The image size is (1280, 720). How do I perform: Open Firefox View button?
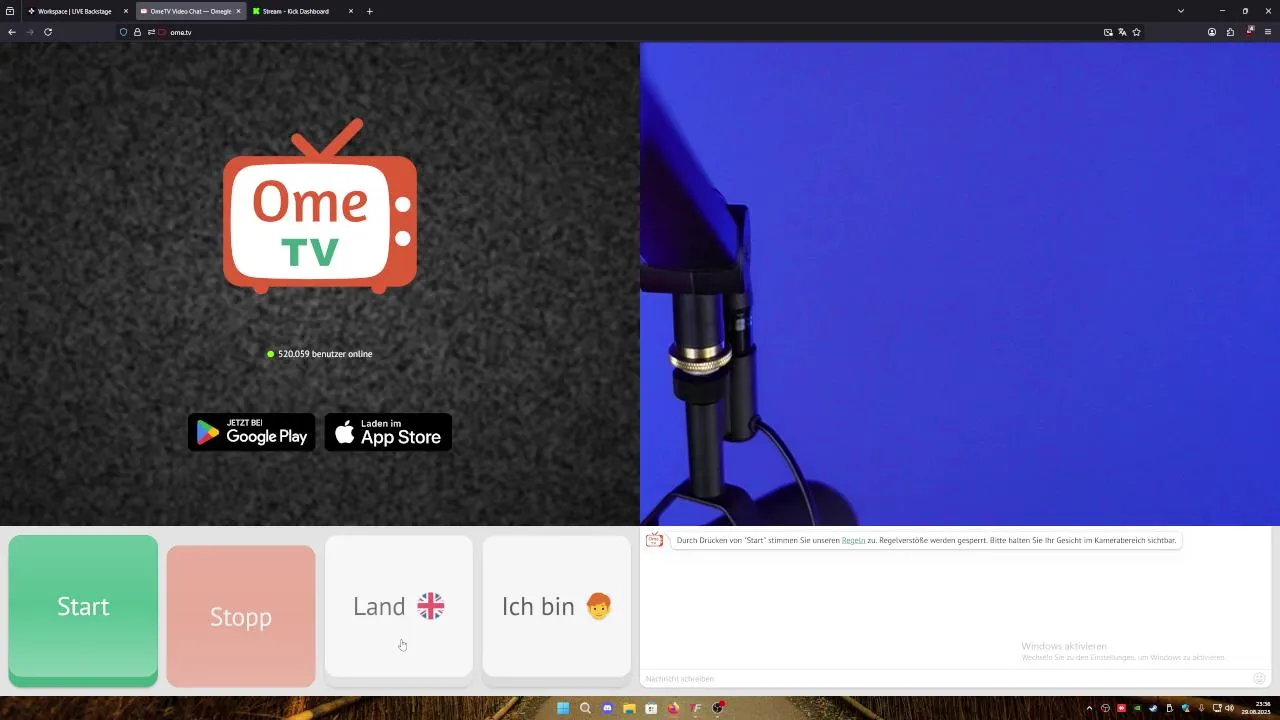tap(10, 11)
